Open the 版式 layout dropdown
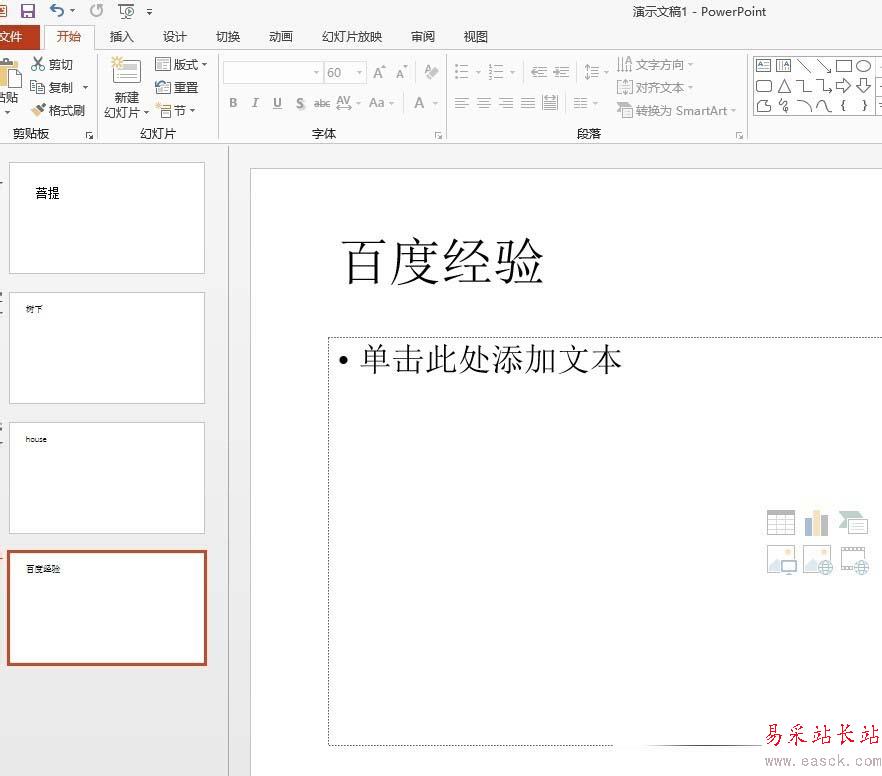 [x=181, y=64]
